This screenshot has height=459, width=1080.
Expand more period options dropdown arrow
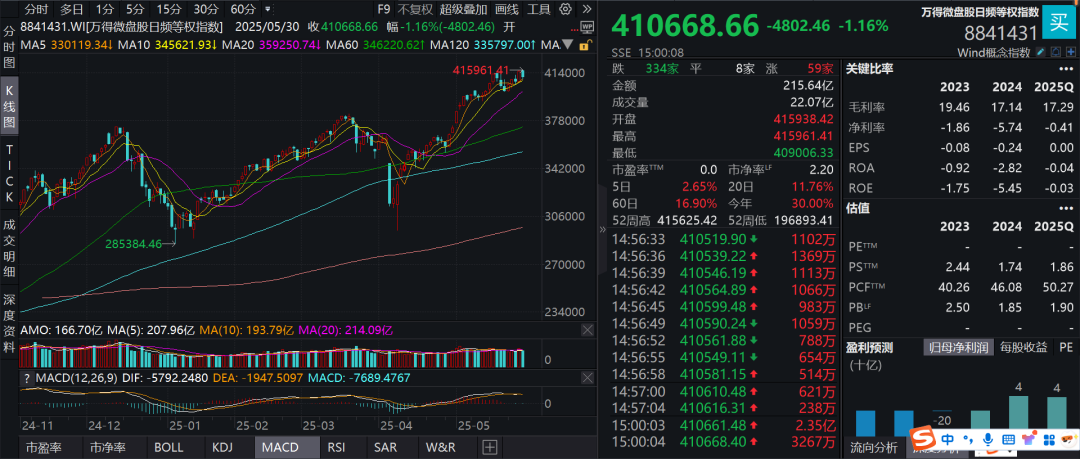click(x=267, y=10)
